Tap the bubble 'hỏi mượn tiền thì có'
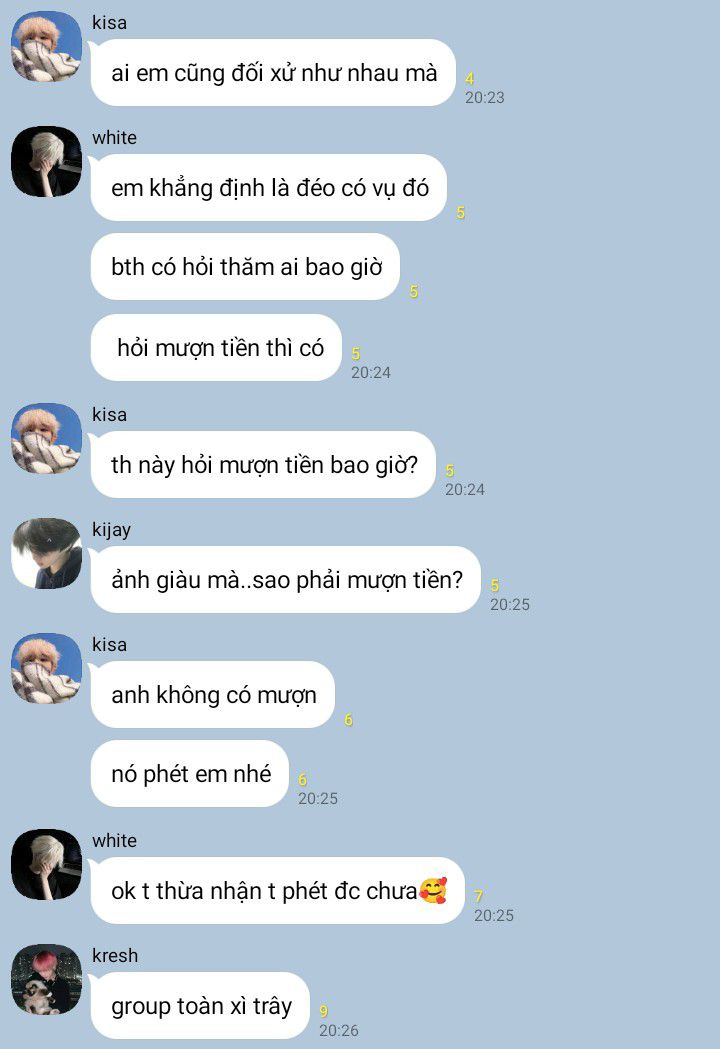This screenshot has width=720, height=1049. pos(216,348)
